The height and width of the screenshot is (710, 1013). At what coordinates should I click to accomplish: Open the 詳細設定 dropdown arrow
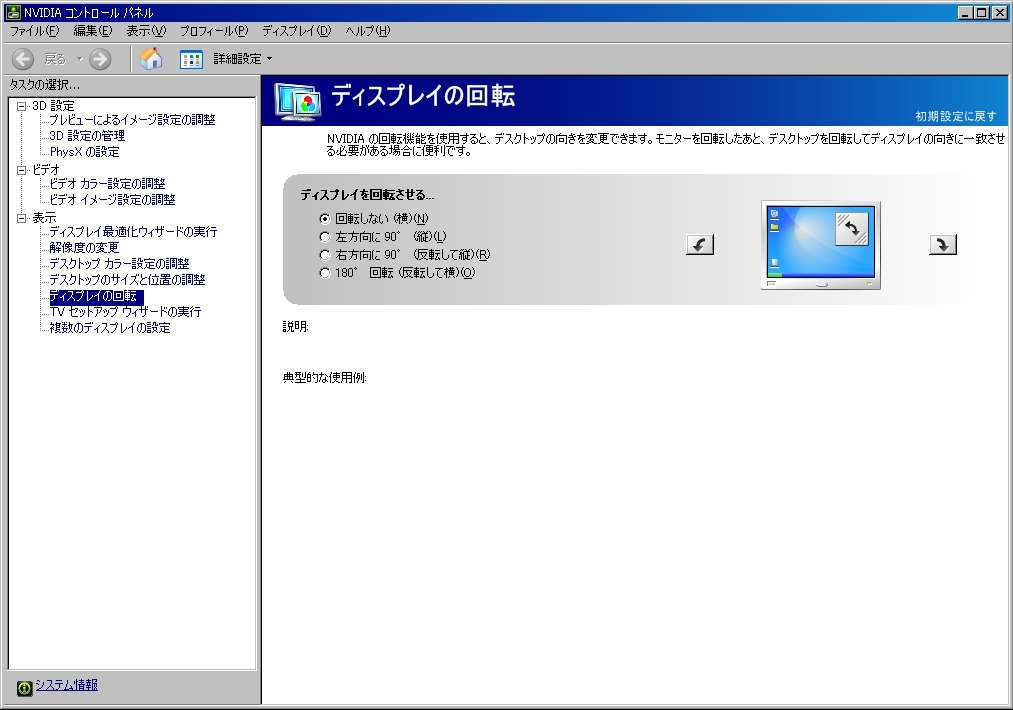tap(269, 59)
